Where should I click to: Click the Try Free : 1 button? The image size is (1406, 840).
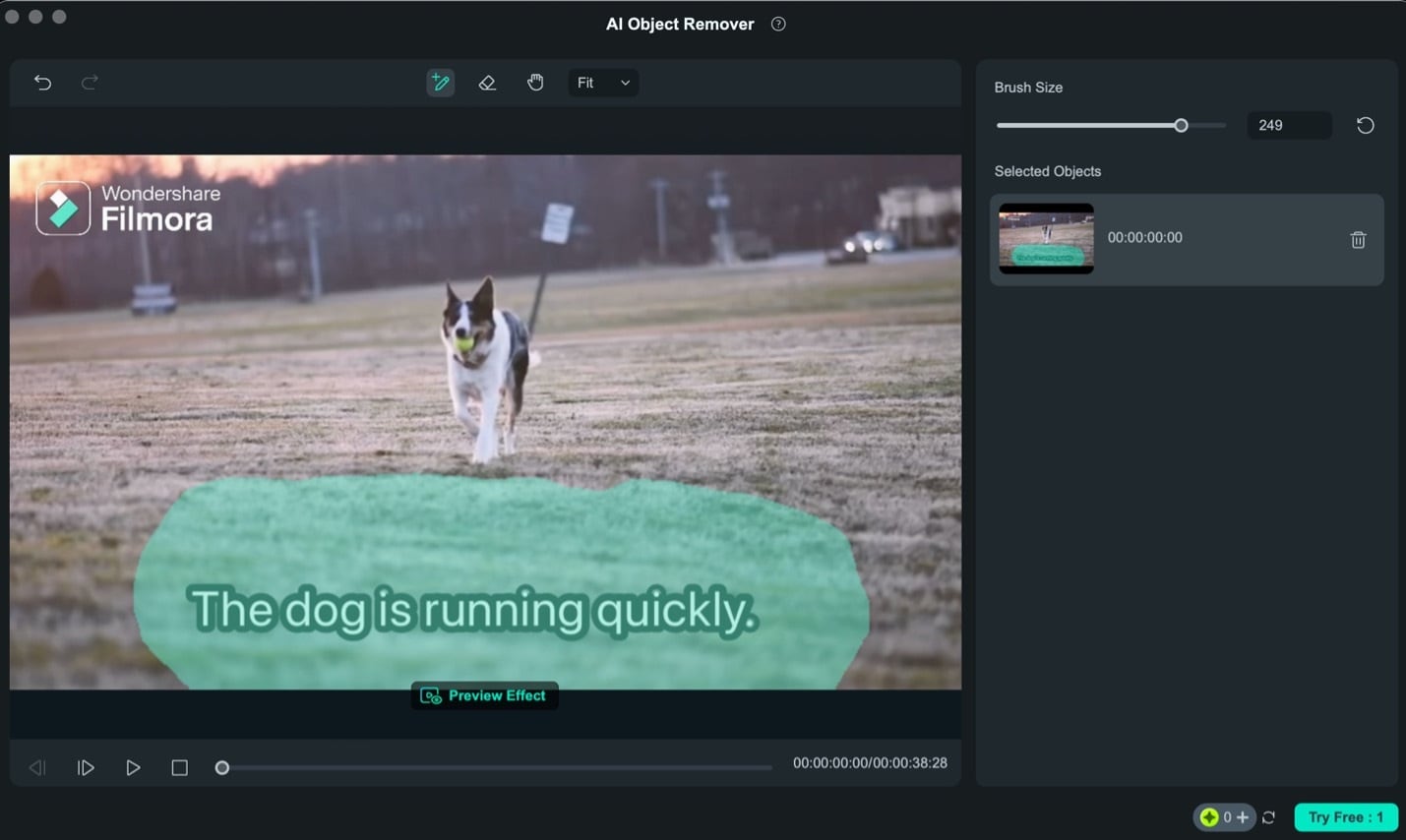click(x=1345, y=817)
